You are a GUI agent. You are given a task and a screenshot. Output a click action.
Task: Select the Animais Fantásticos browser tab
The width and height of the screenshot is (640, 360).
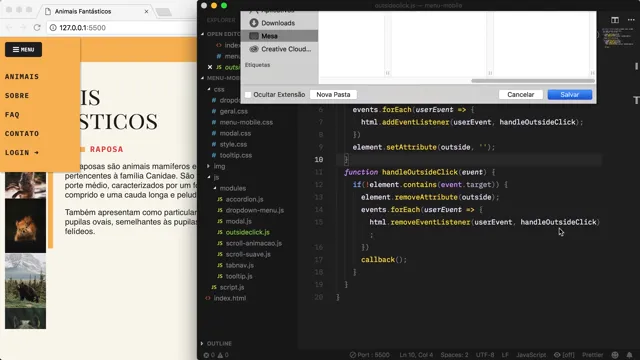tap(97, 11)
